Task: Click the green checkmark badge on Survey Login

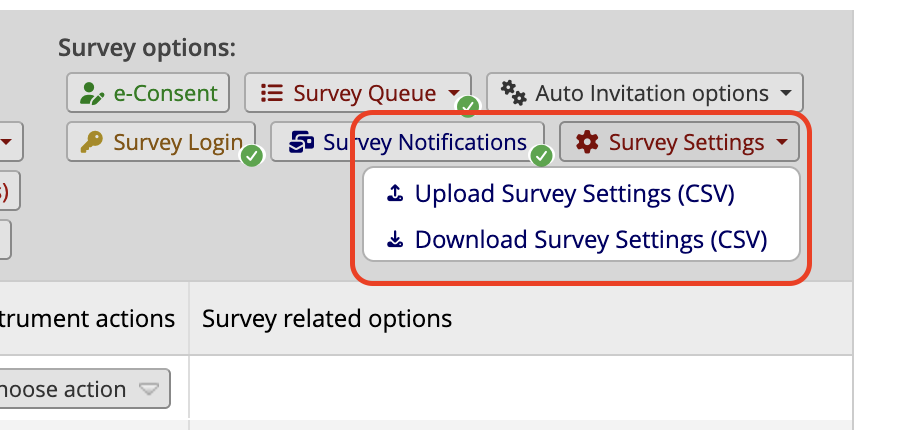Action: click(252, 155)
